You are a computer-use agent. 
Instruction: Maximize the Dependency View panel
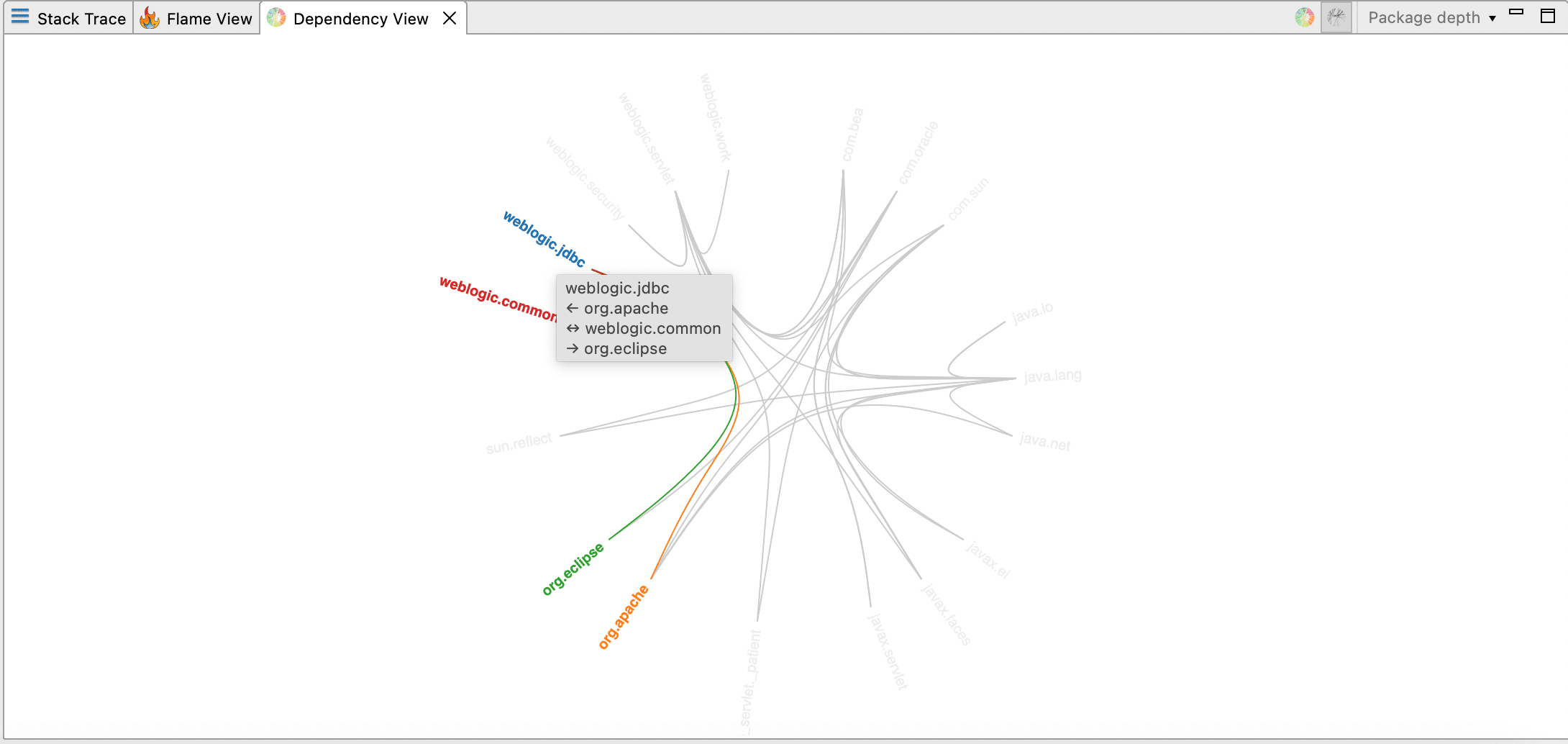[x=1548, y=16]
